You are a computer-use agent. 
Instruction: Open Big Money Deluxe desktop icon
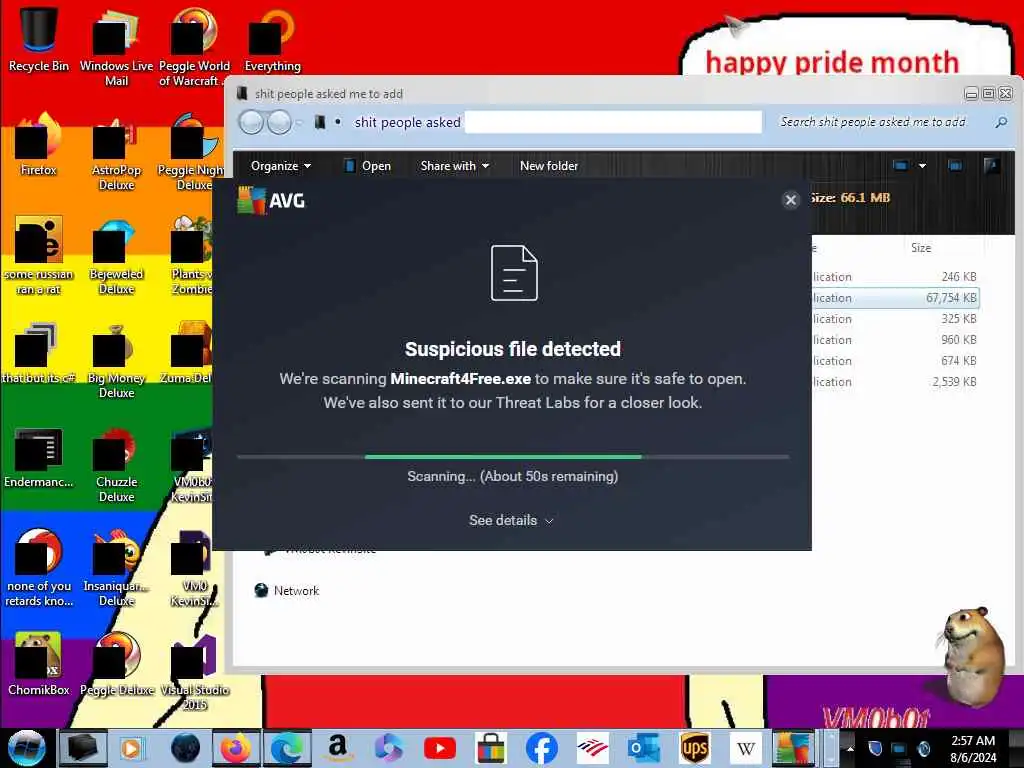pos(116,360)
